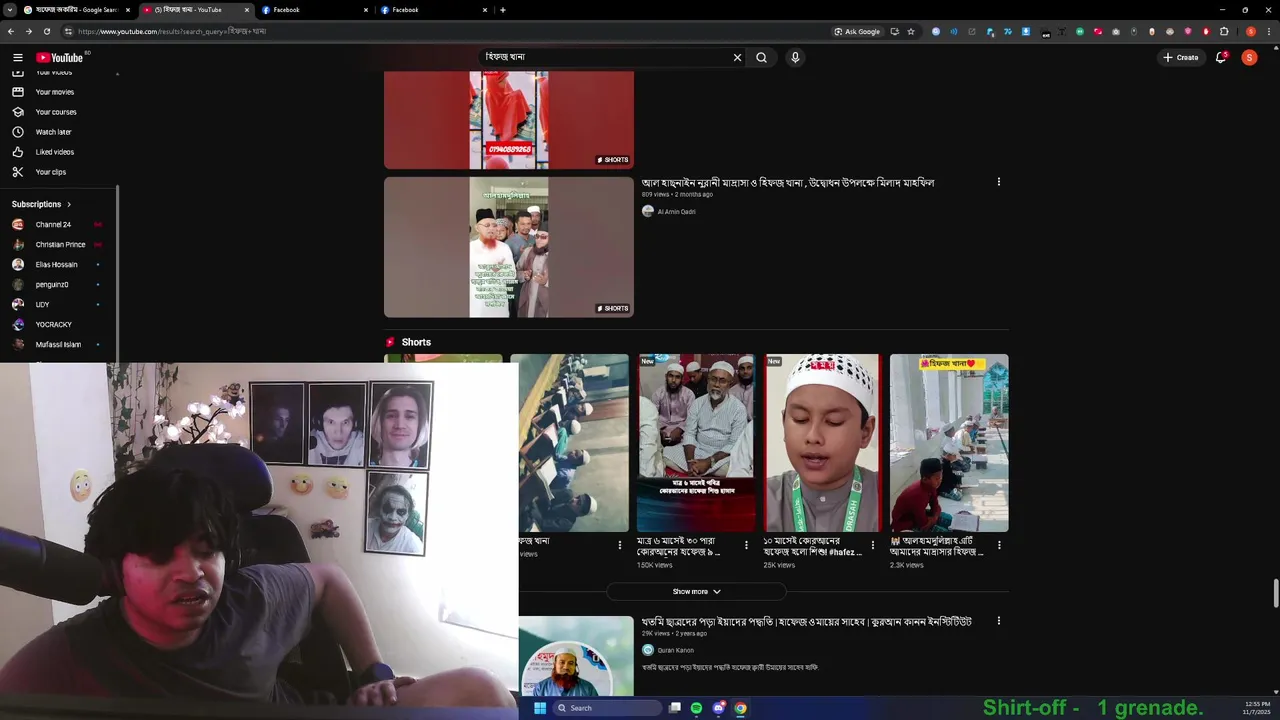Open options for the 150K views Short

(746, 545)
